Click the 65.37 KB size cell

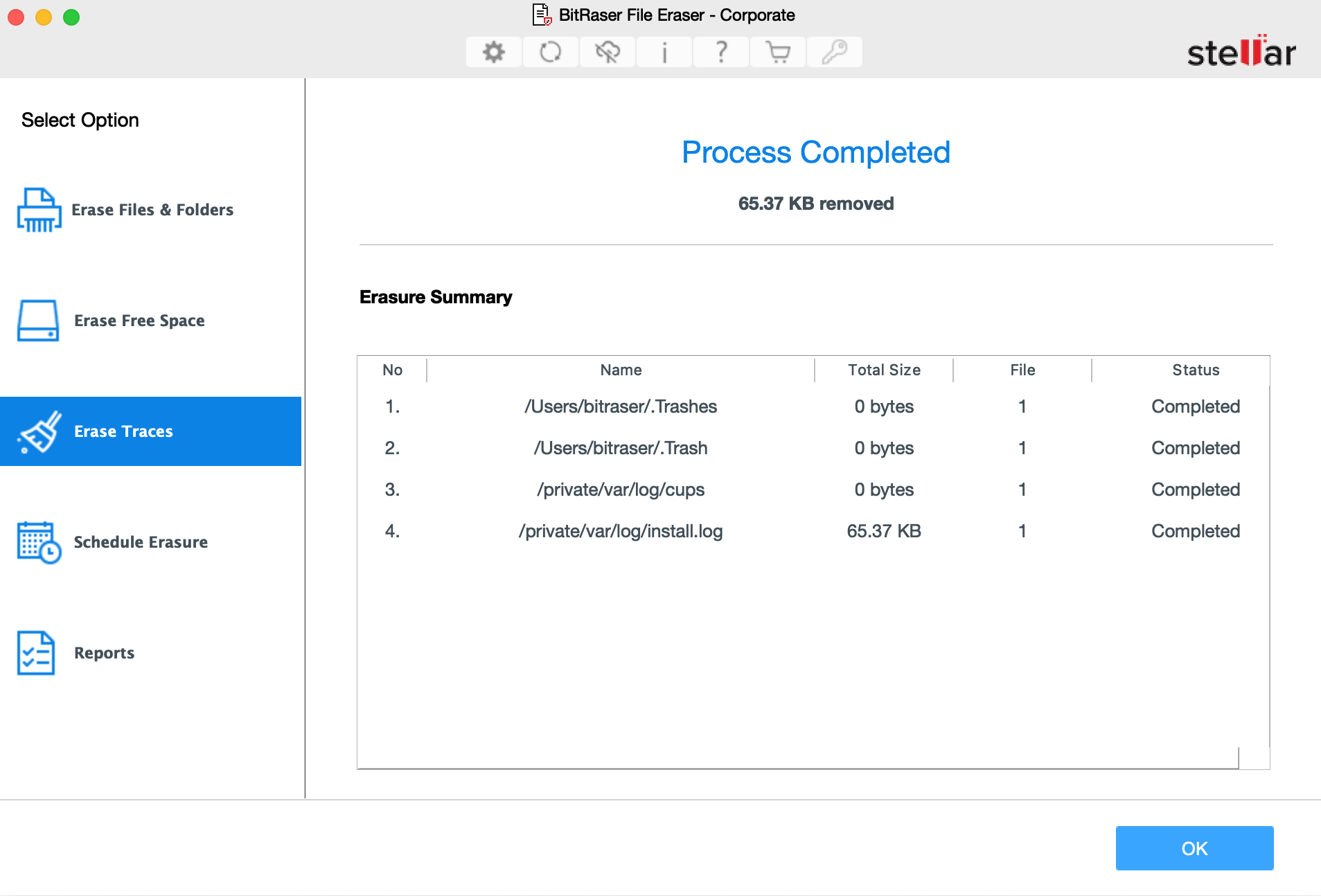pyautogui.click(x=884, y=531)
